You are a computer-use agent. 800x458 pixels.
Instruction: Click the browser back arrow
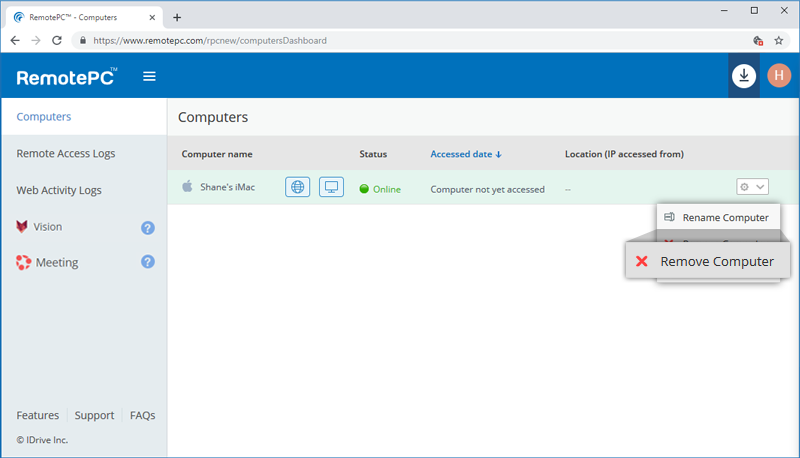[15, 40]
